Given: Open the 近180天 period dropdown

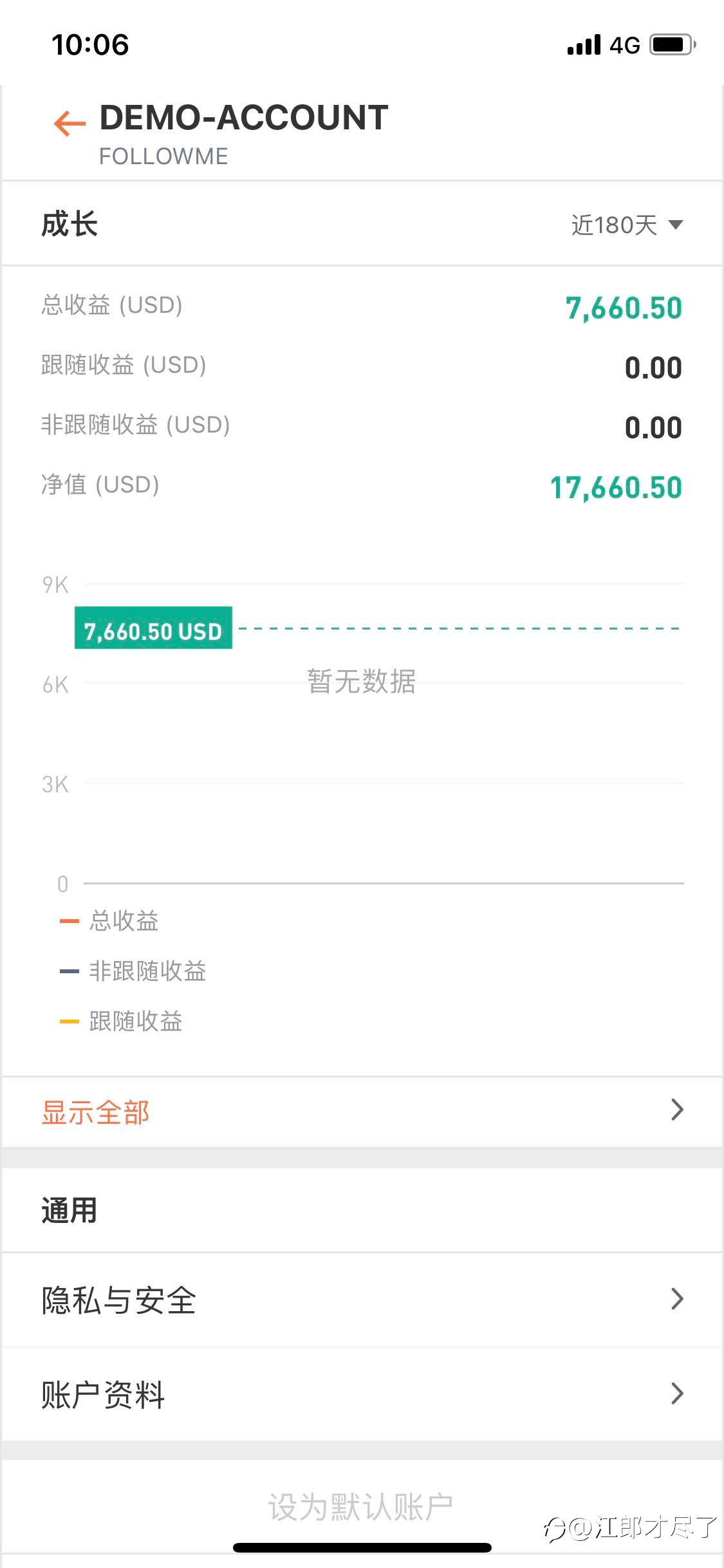Looking at the screenshot, I should pos(627,225).
